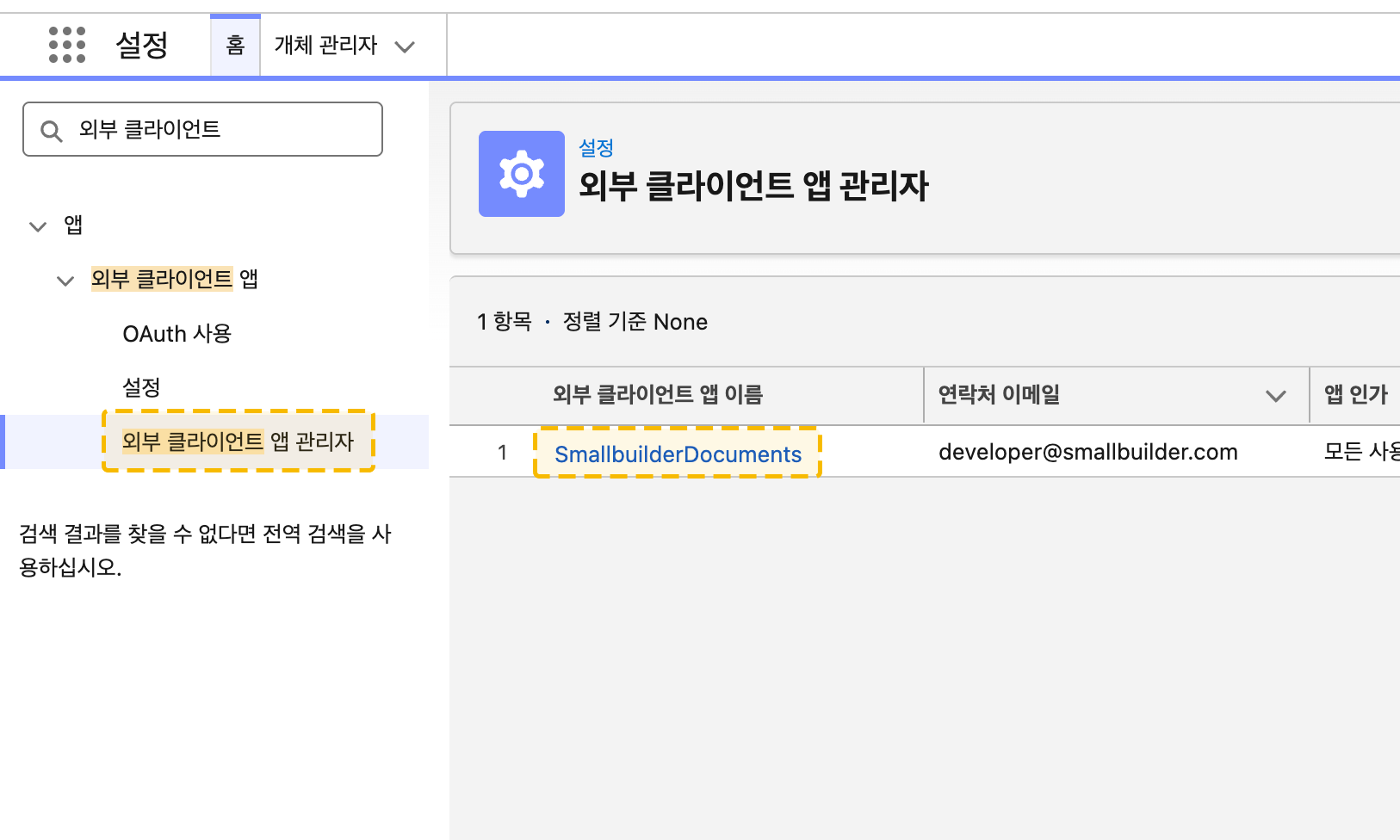Click the 외부 클라이언트 앱 tree label
This screenshot has height=840, width=1400.
175,279
